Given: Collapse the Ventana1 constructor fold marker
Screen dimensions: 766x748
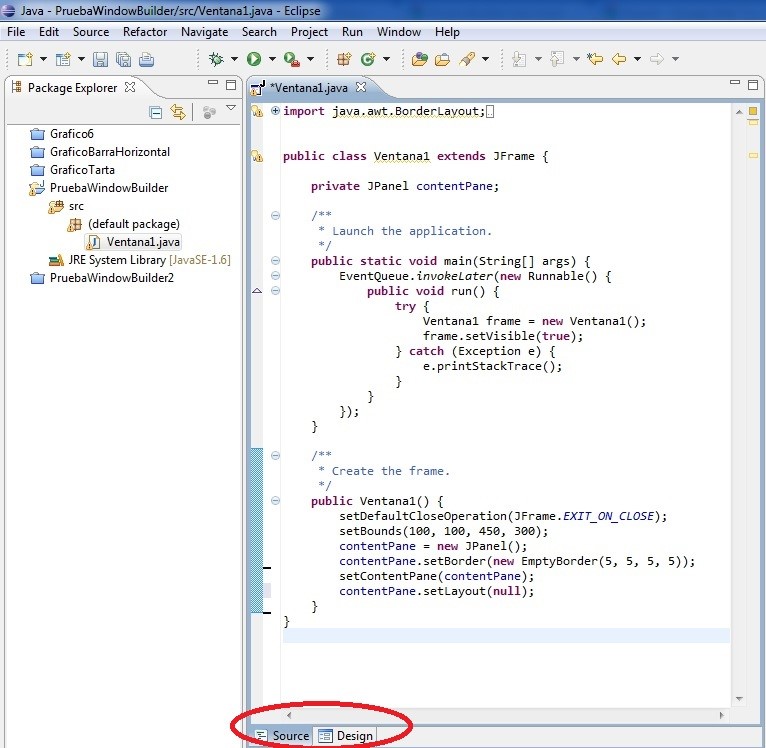Looking at the screenshot, I should coord(275,501).
